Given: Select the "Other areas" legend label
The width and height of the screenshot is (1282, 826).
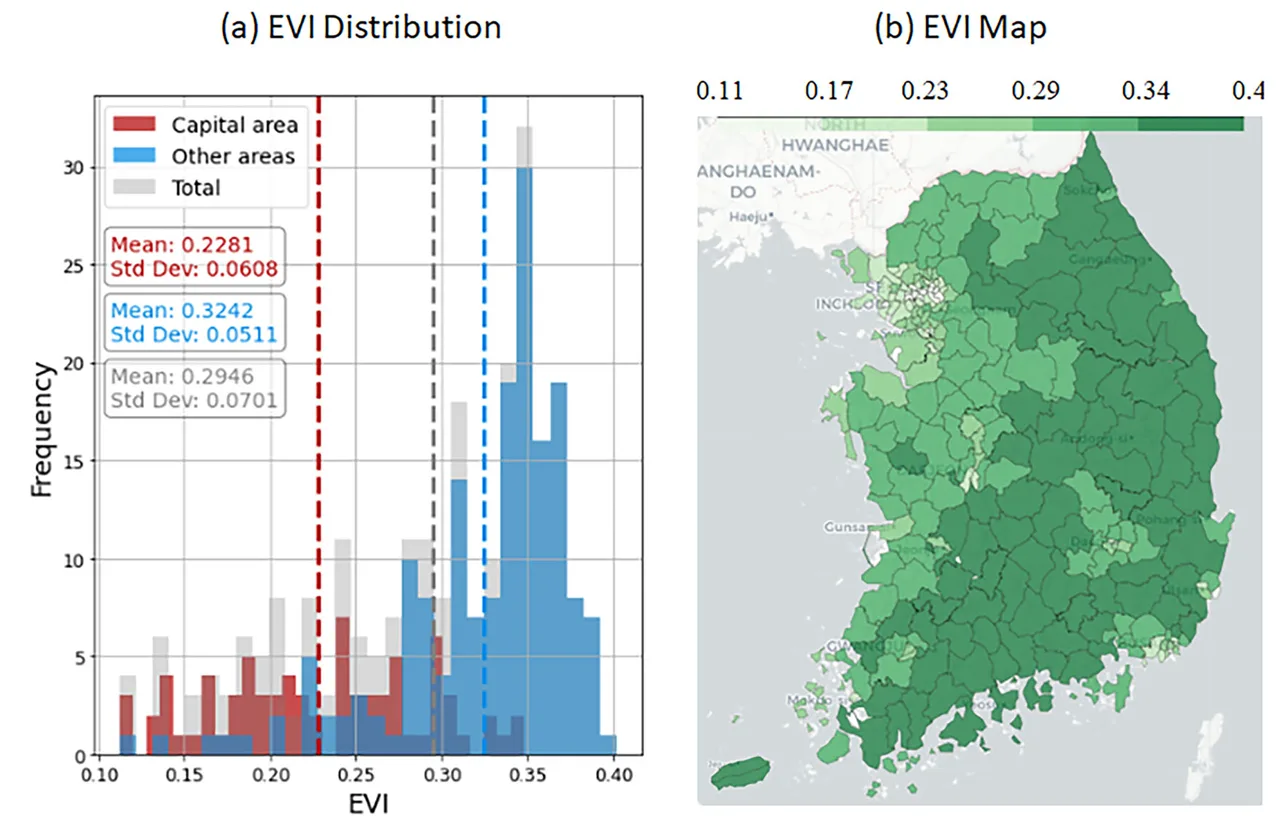Looking at the screenshot, I should click(233, 156).
